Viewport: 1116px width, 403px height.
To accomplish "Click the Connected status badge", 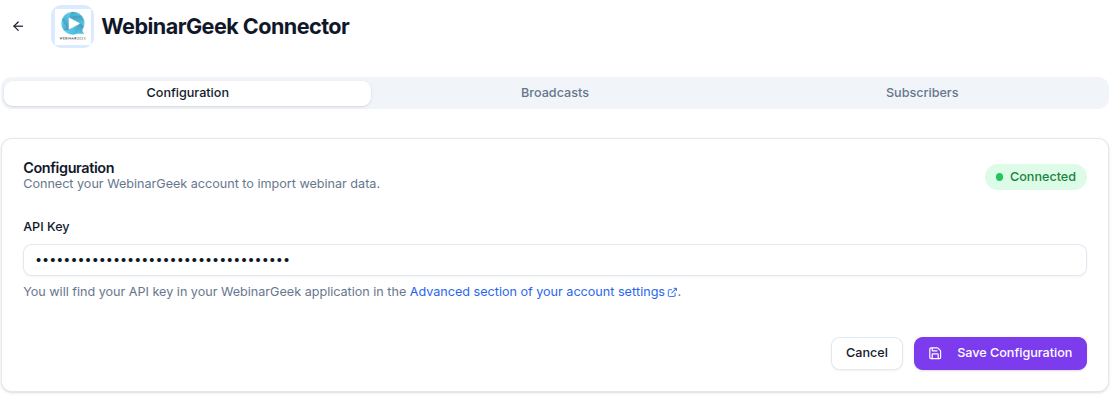I will [x=1036, y=177].
